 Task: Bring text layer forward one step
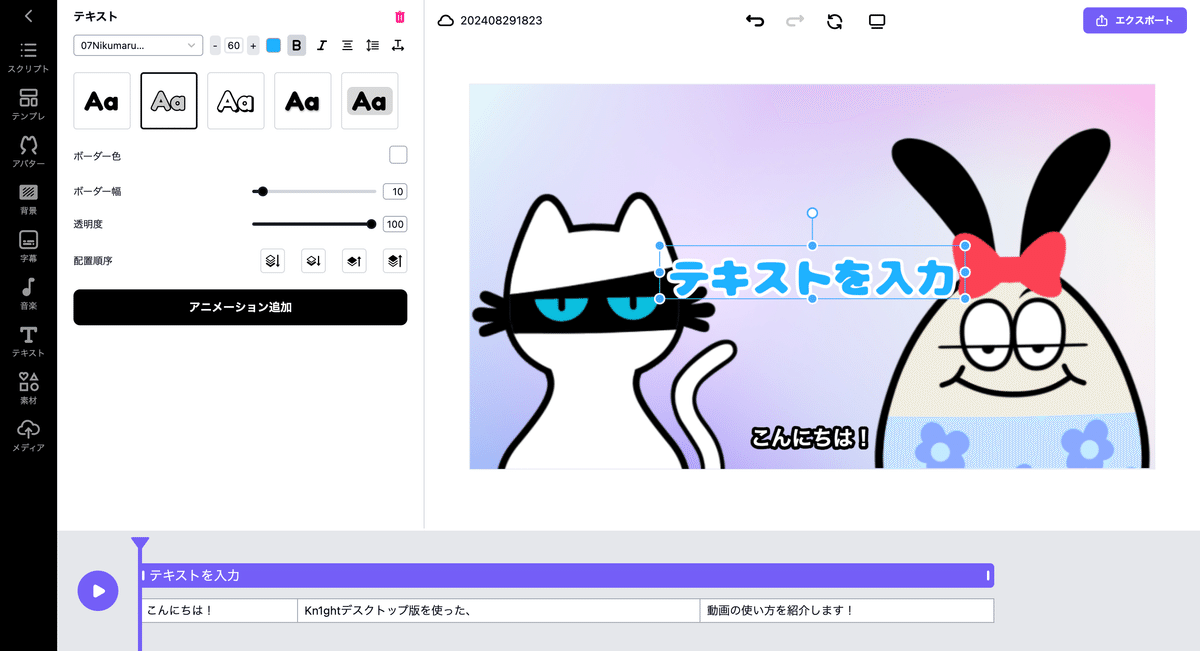click(354, 261)
